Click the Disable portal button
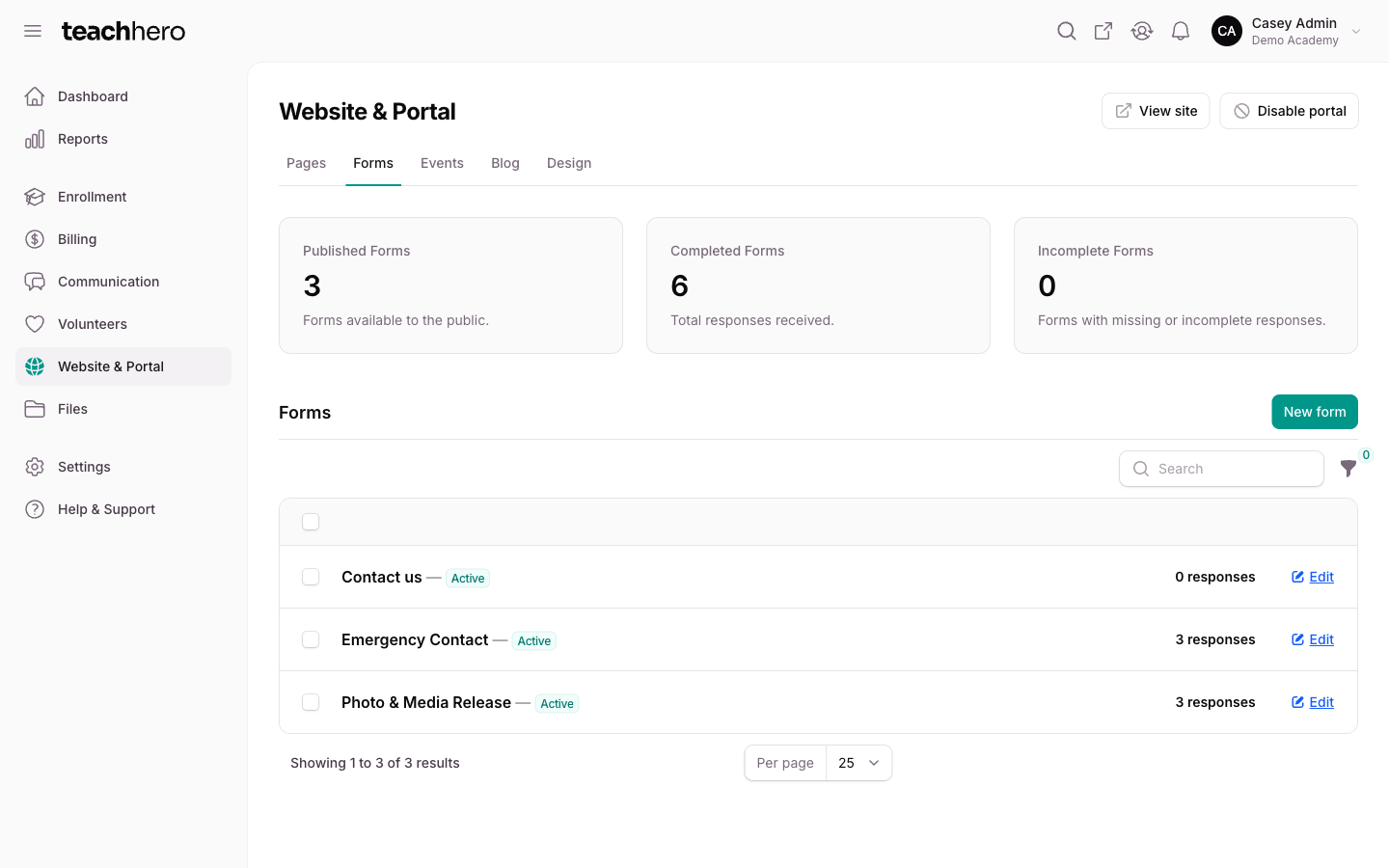Viewport: 1389px width, 868px height. [1289, 111]
